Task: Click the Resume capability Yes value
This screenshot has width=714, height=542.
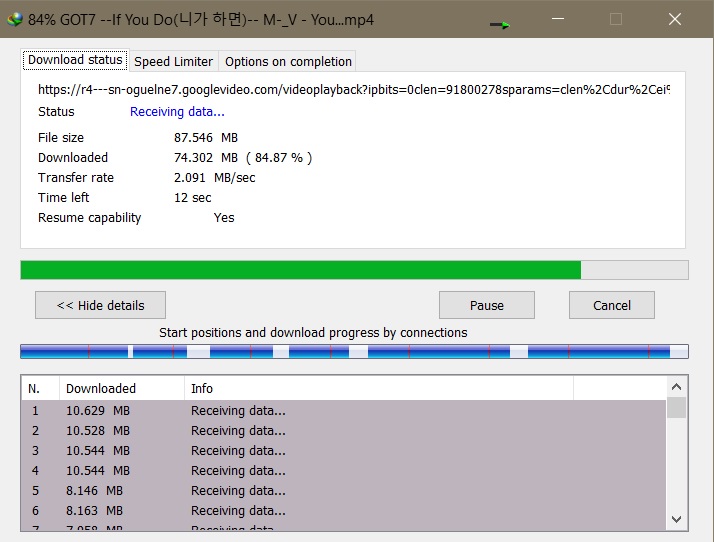Action: [224, 218]
